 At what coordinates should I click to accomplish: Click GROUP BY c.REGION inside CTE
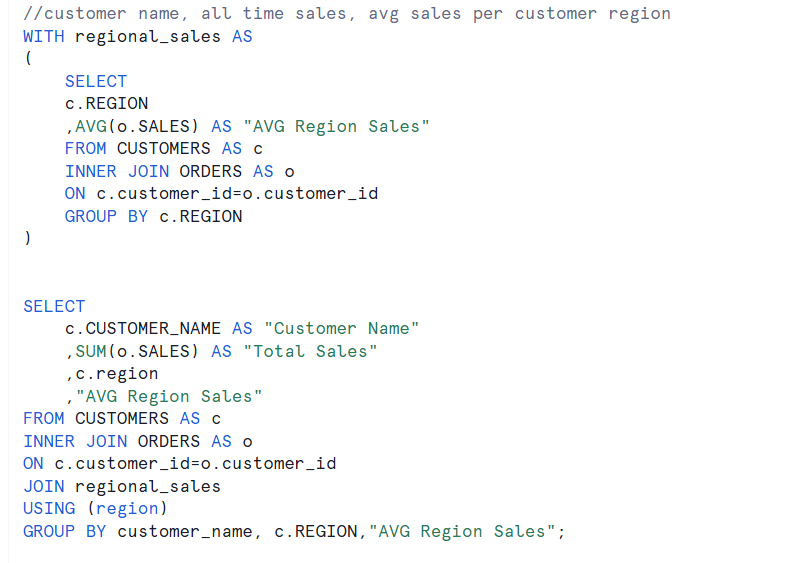[x=154, y=216]
